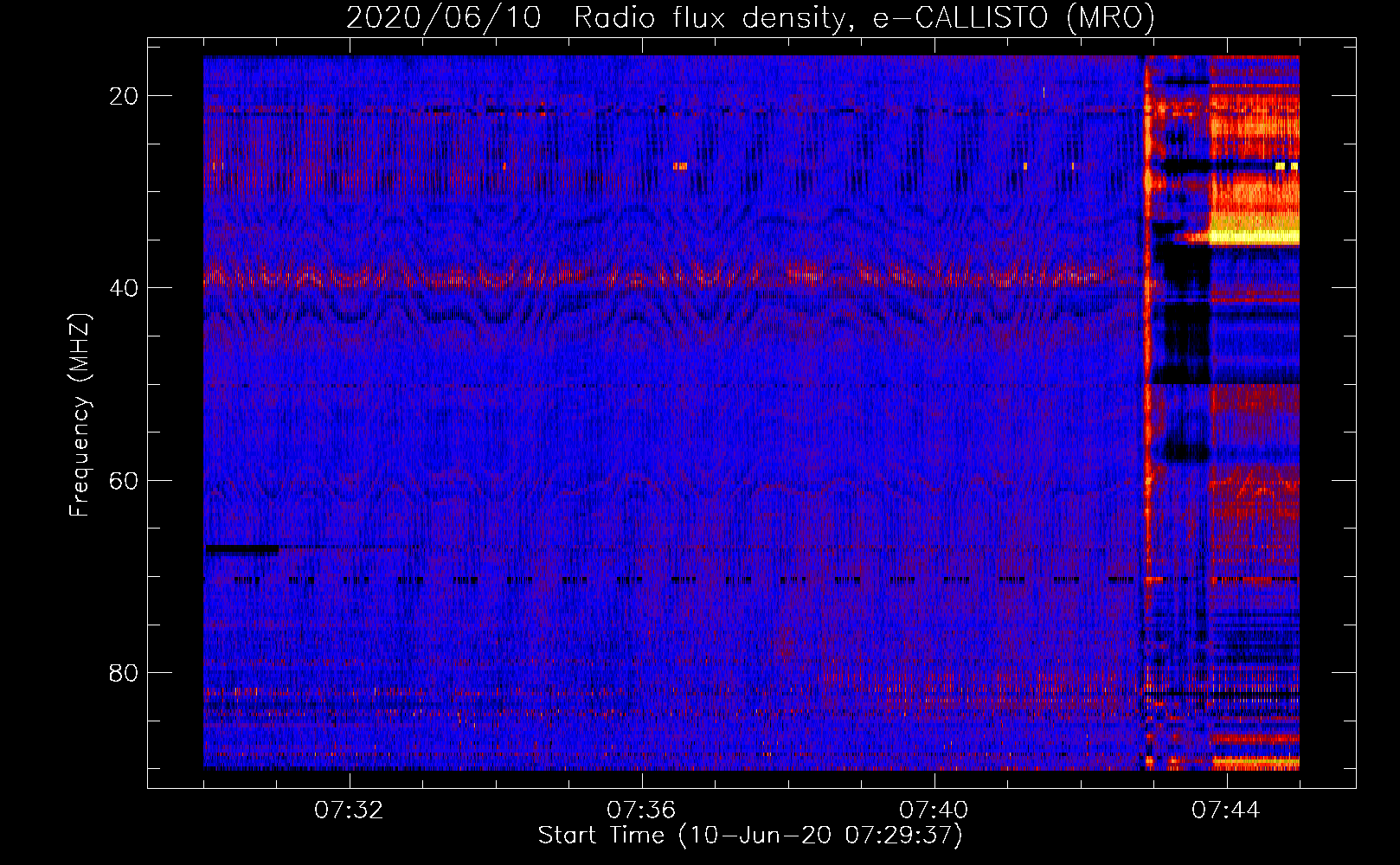Click the 40 MHz frequency tick label

coord(124,288)
